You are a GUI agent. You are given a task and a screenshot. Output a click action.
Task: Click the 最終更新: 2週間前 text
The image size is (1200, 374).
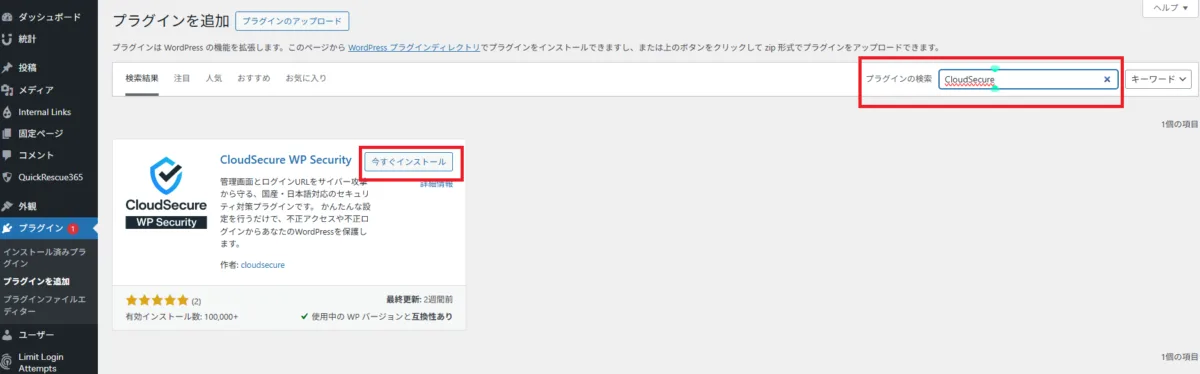point(419,299)
